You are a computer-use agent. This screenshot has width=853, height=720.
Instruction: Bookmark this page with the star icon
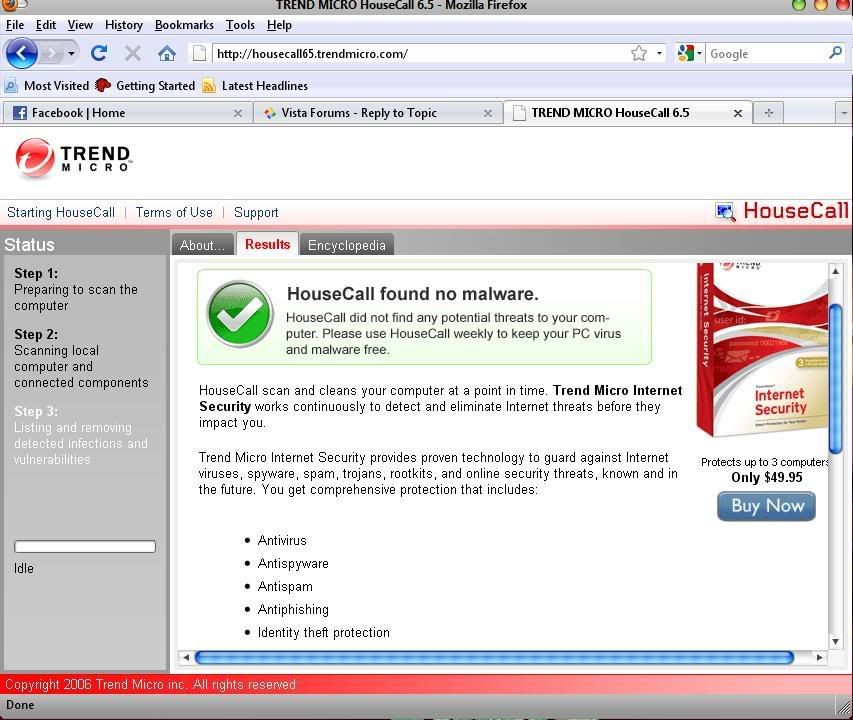tap(639, 53)
